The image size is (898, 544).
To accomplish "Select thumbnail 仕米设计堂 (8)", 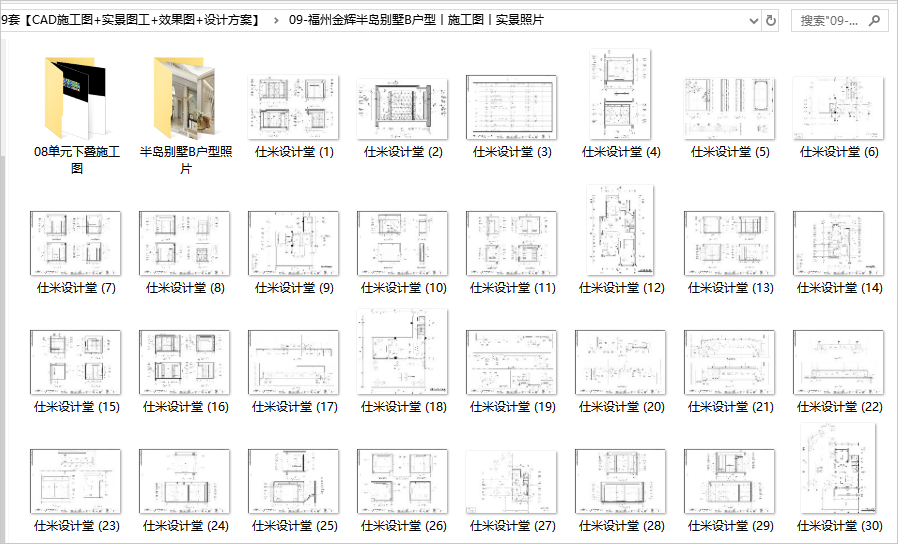I will tap(184, 243).
